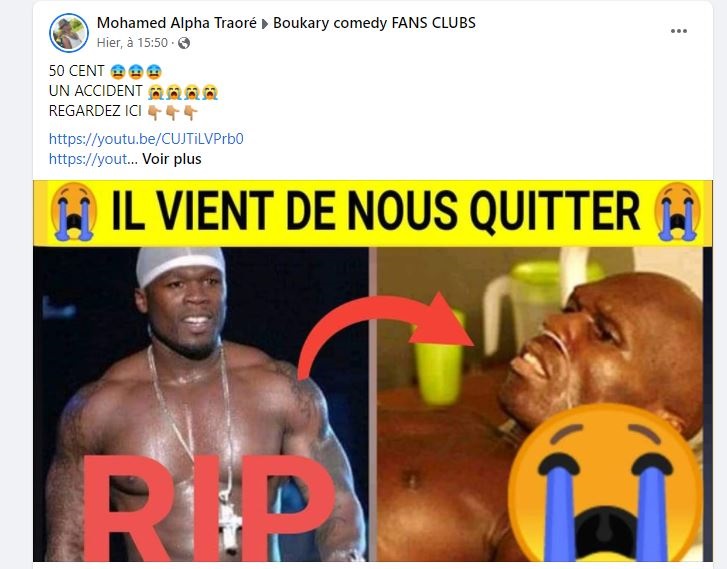Click the pointing-down hand emojis after REGARDEZ ICI
727x569 pixels.
pos(172,112)
